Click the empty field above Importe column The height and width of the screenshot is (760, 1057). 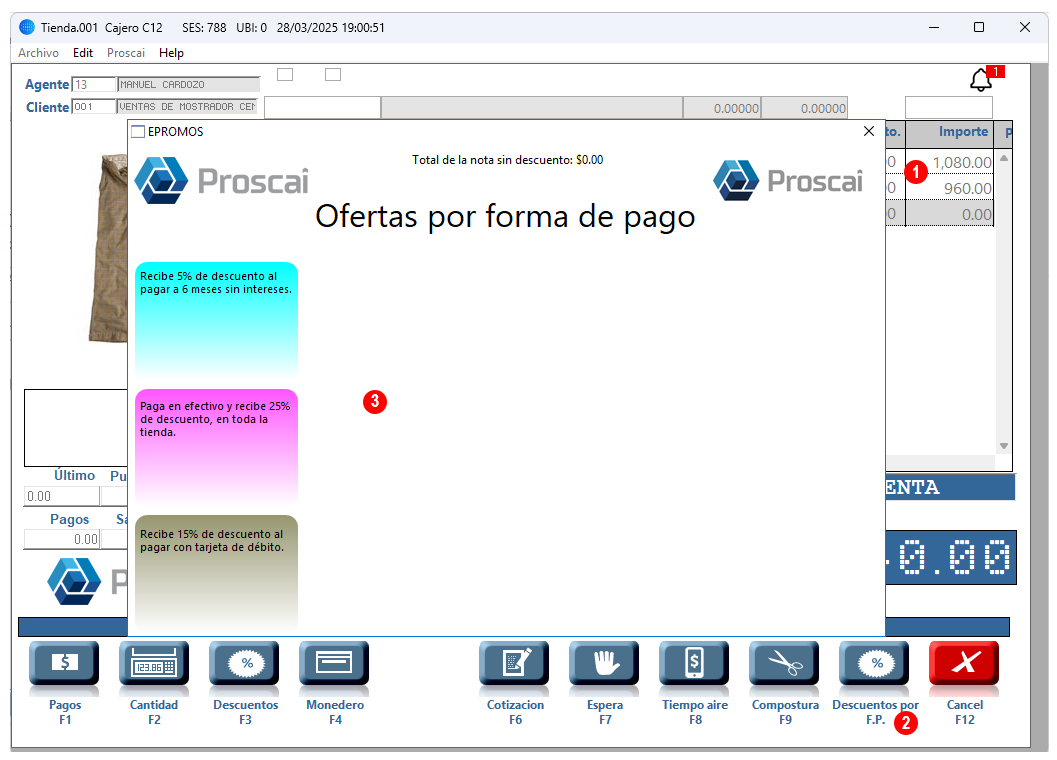[x=948, y=107]
